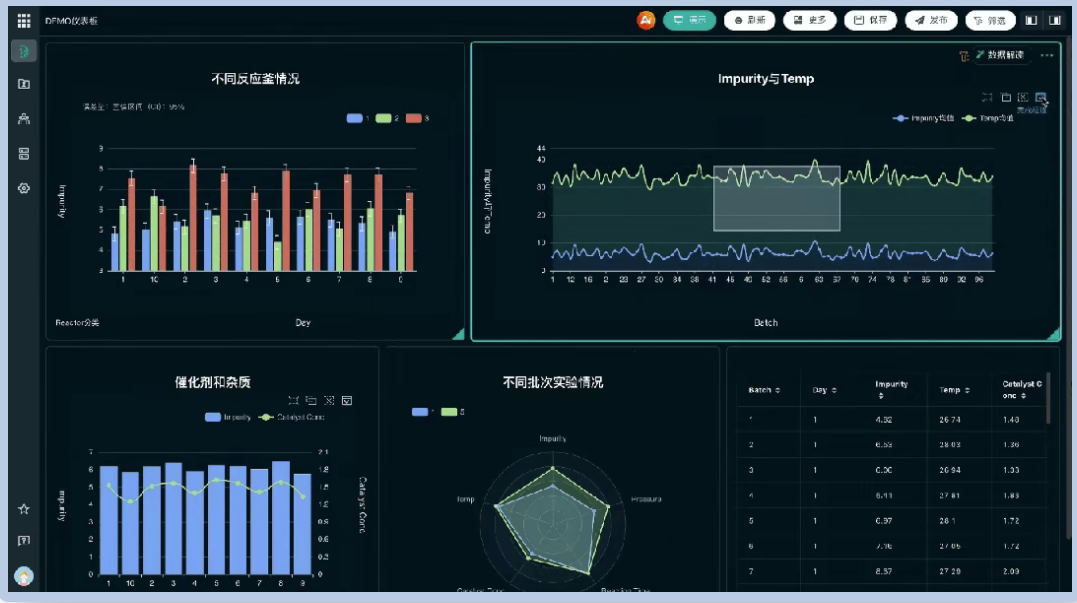Click the green 演示 button

point(689,20)
